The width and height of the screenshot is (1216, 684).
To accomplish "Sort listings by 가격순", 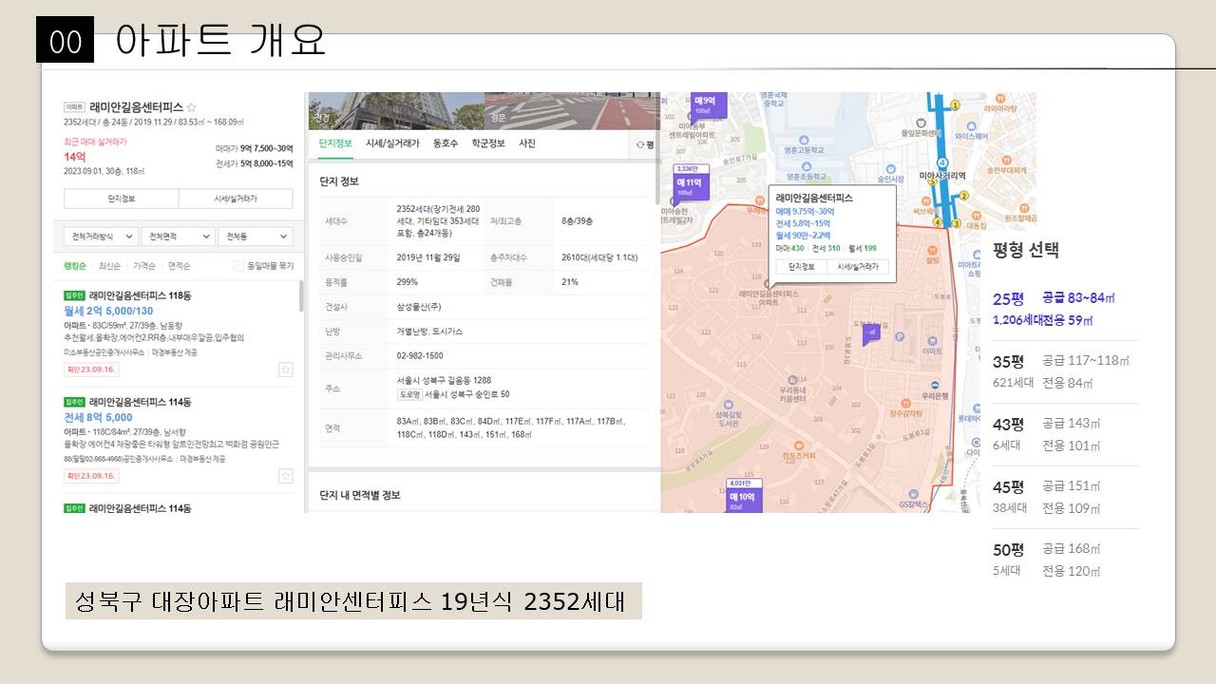I will pyautogui.click(x=144, y=266).
